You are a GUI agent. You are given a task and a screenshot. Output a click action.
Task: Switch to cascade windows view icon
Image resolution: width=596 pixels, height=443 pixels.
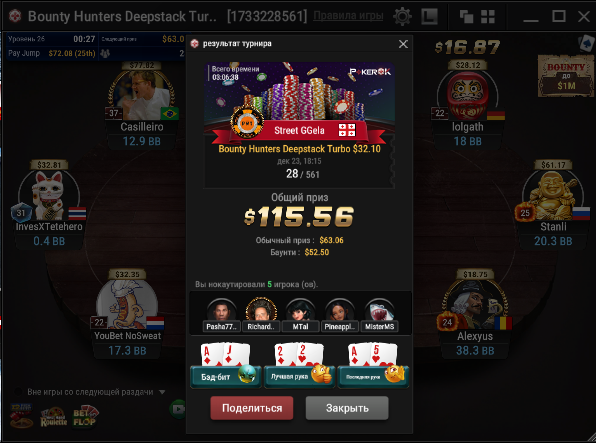tap(466, 17)
